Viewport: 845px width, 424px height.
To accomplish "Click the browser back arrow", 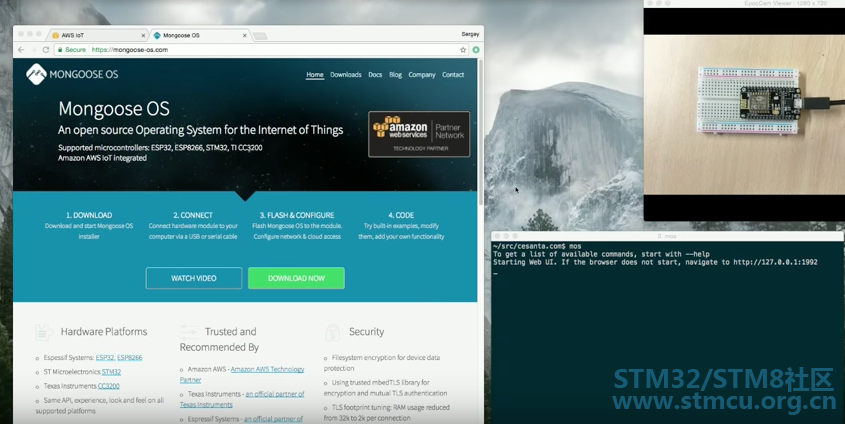I will point(21,50).
